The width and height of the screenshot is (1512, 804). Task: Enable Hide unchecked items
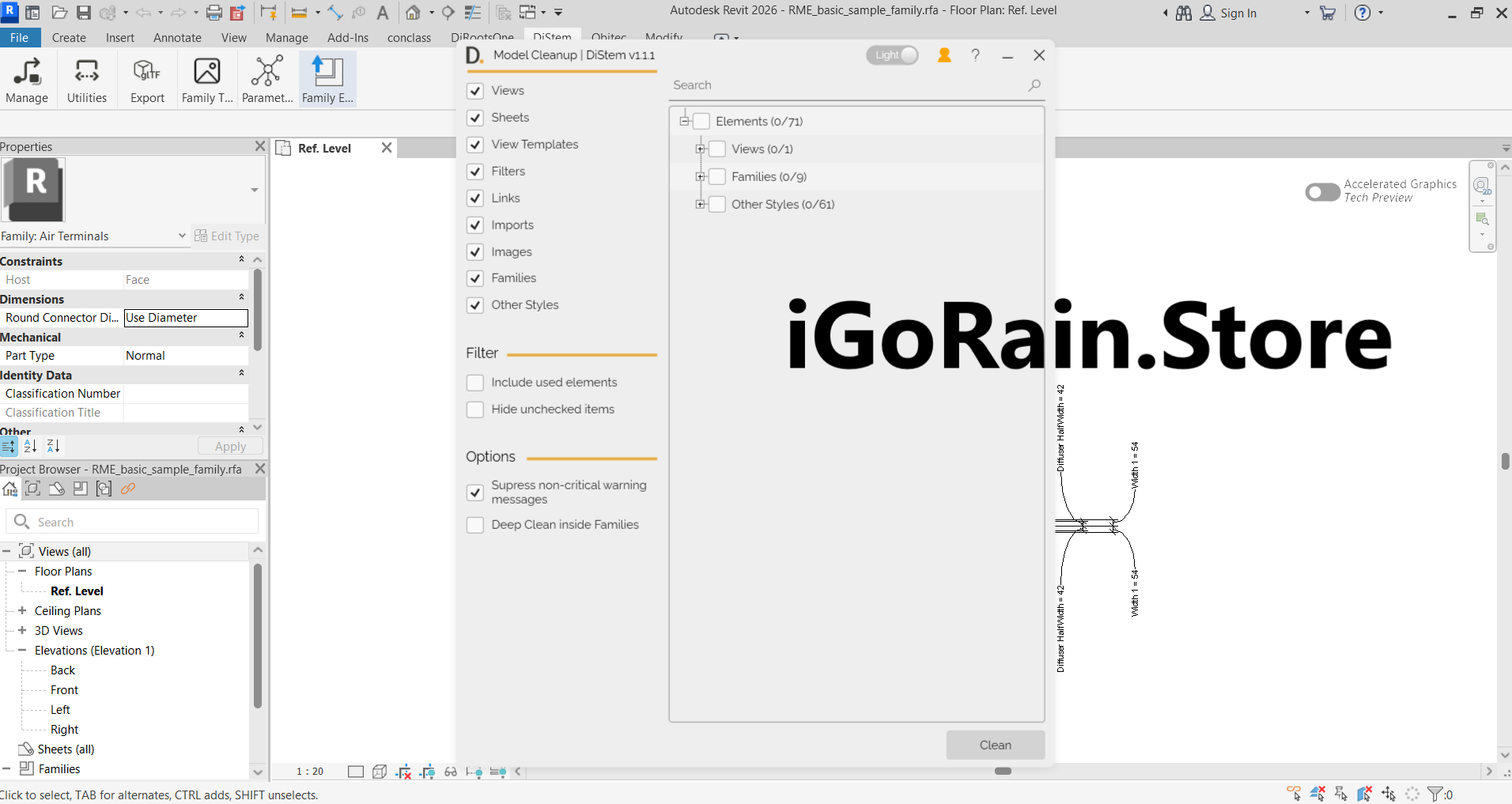[474, 410]
